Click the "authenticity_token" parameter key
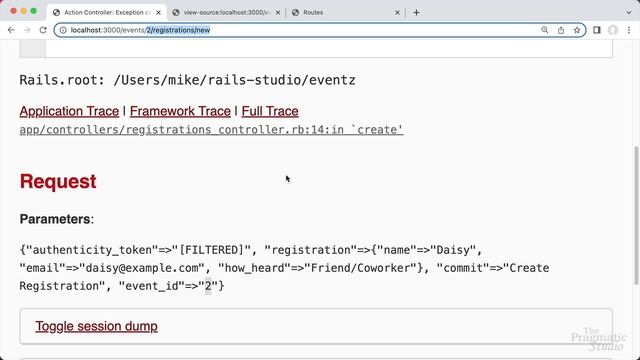This screenshot has width=640, height=360. (x=92, y=250)
